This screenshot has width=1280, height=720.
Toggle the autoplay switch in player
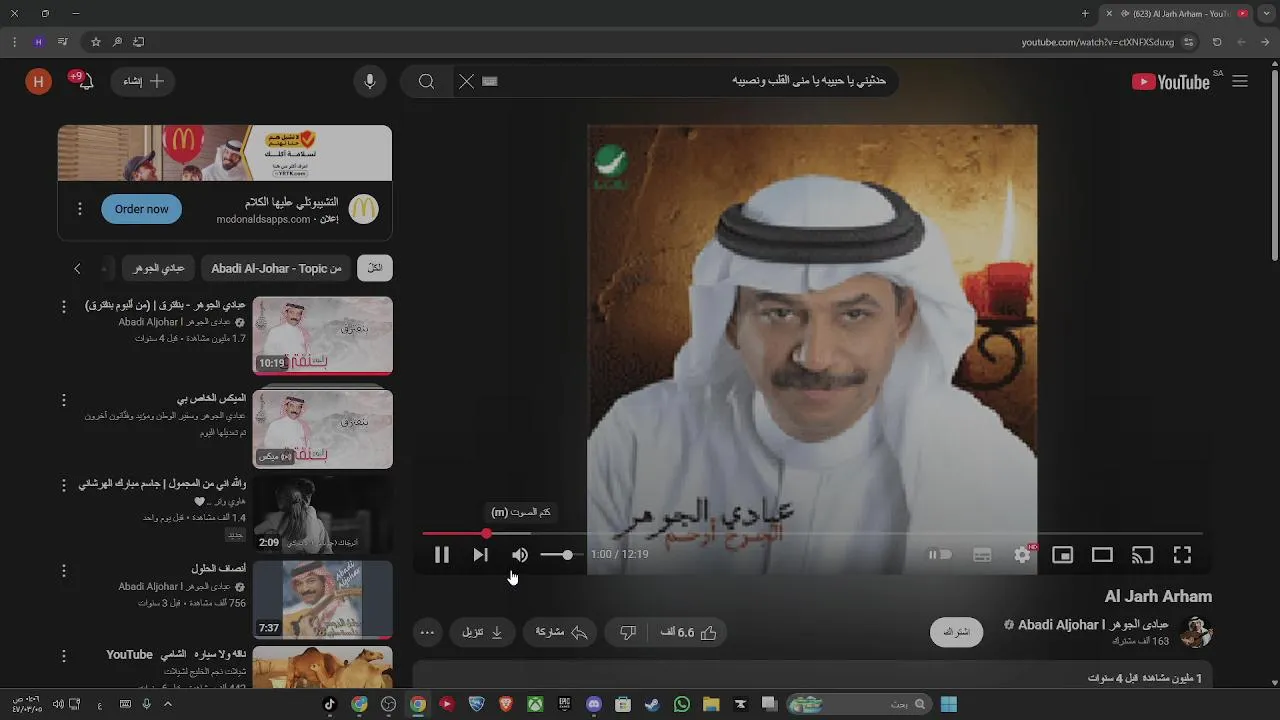click(x=940, y=555)
